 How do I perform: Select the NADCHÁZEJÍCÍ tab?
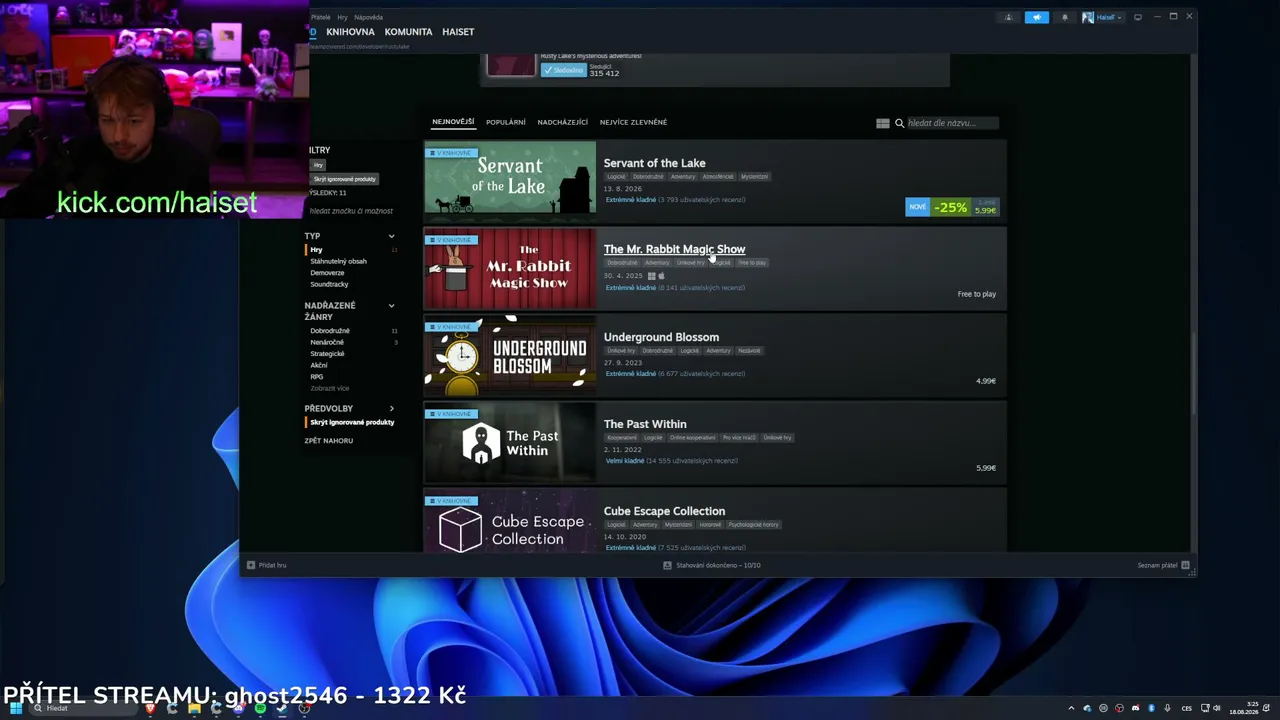point(562,122)
